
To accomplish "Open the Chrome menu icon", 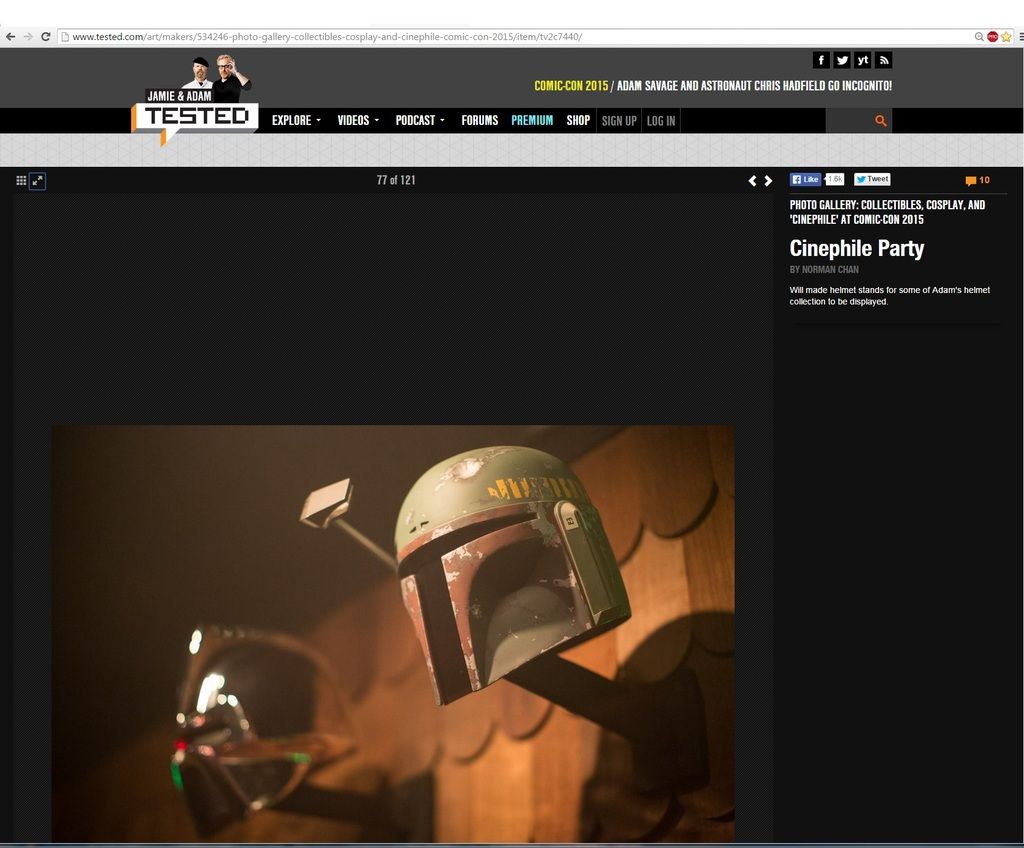I will point(1020,37).
